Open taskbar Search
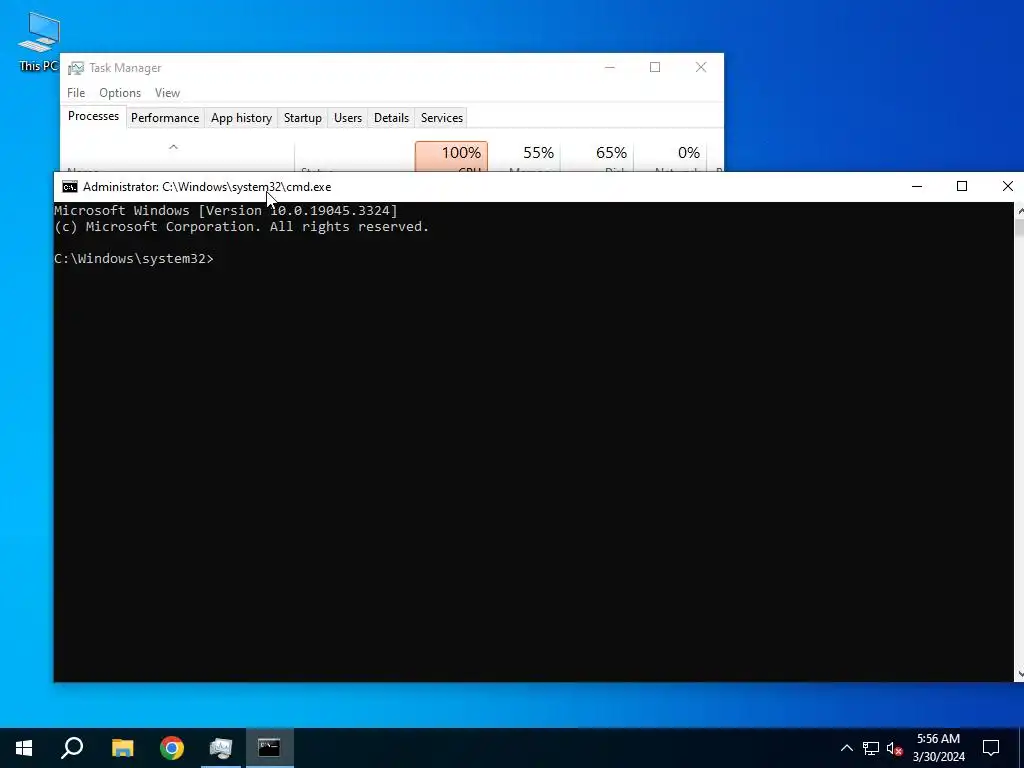Viewport: 1024px width, 768px height. point(72,748)
